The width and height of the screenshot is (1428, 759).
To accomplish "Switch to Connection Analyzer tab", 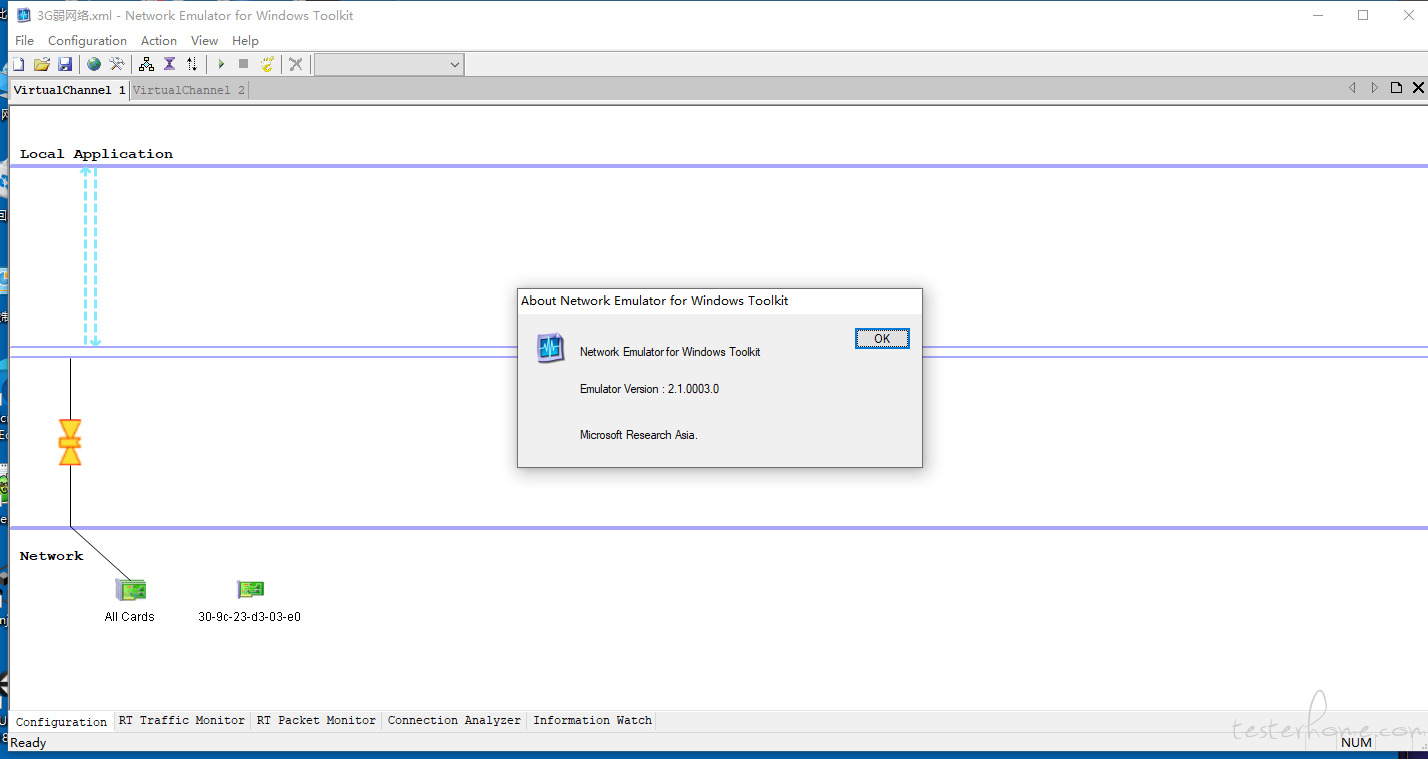I will point(454,720).
